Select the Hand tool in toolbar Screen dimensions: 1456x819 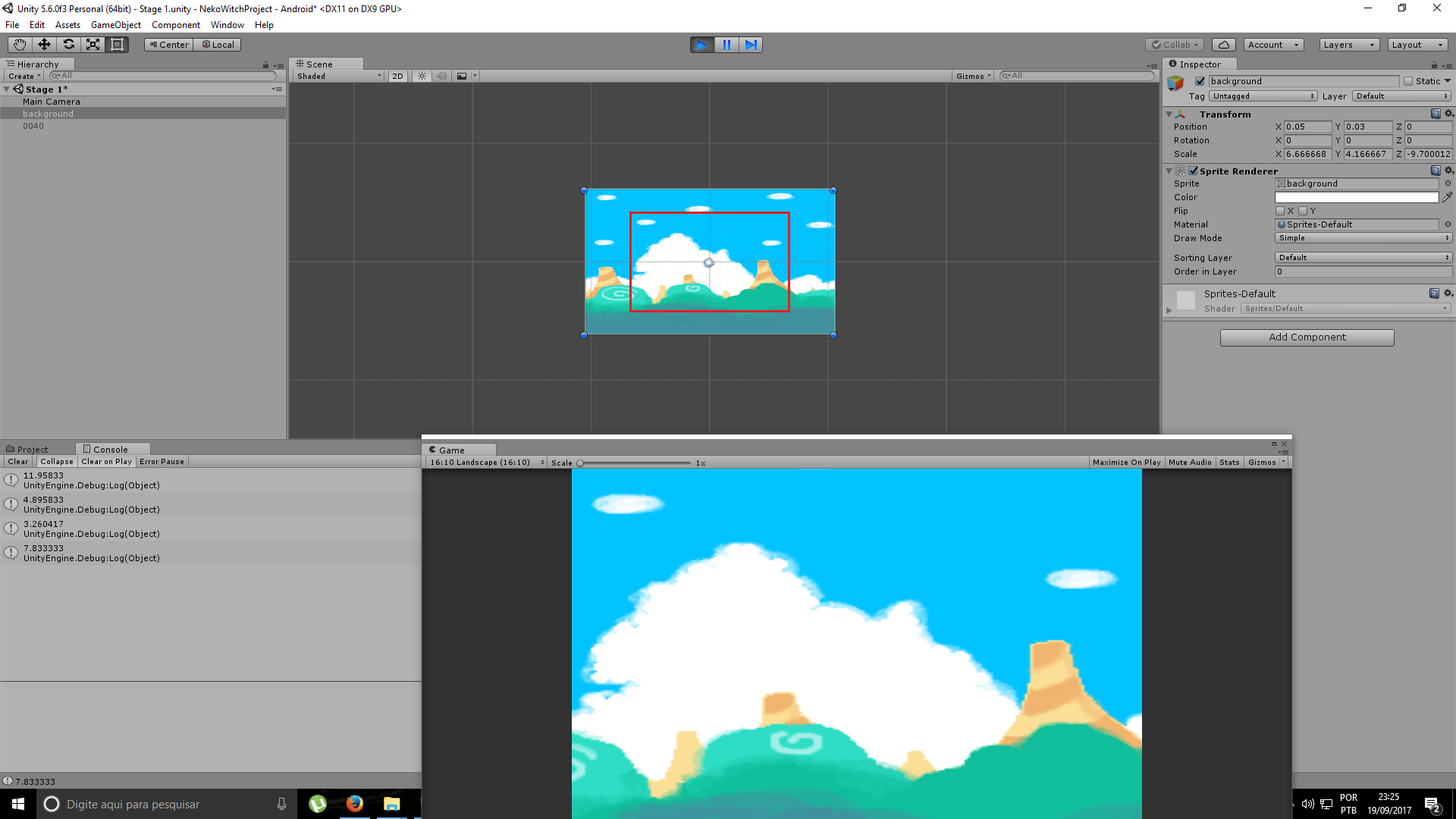tap(20, 45)
